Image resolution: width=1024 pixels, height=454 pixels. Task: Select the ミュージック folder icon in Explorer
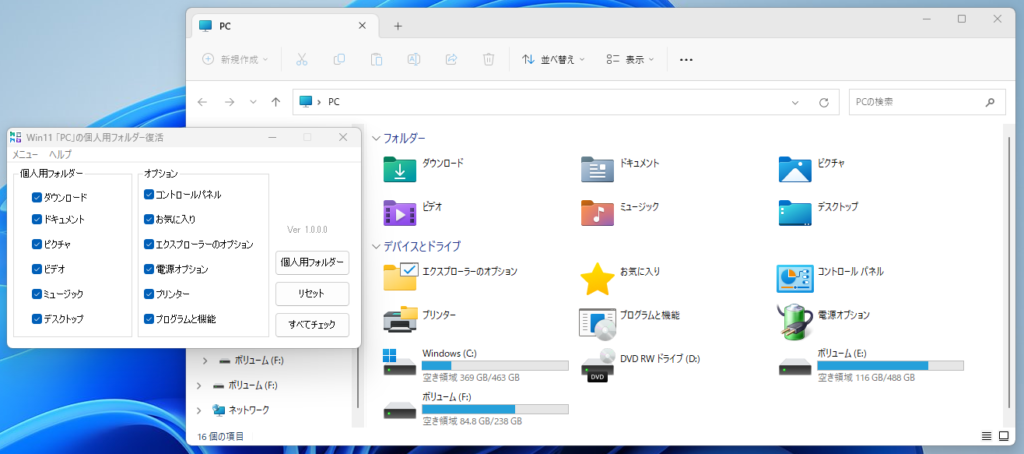coord(598,212)
